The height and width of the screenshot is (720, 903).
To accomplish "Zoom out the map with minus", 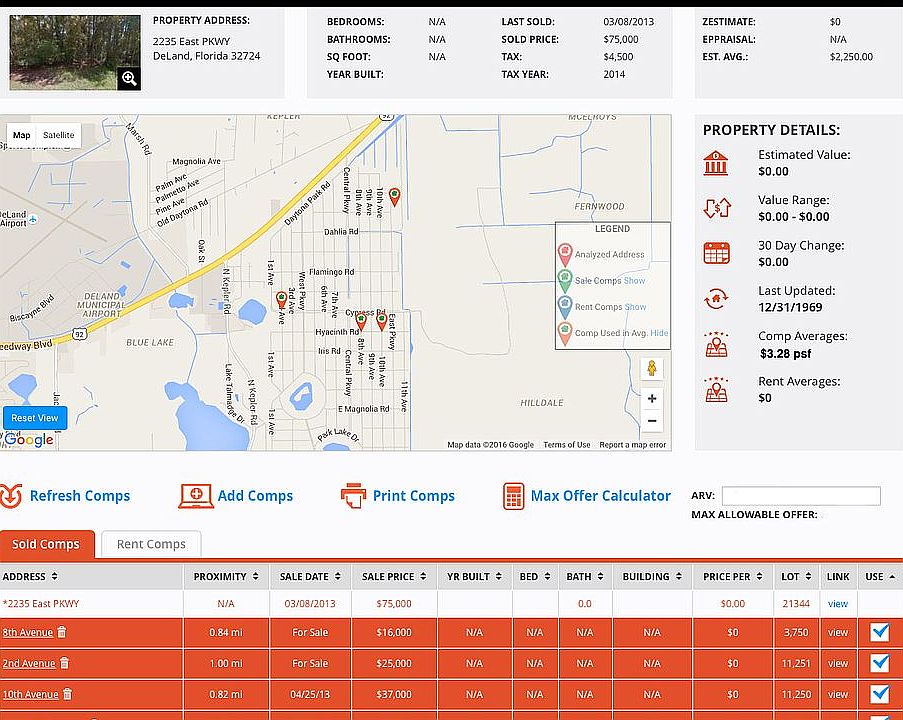I will (652, 421).
